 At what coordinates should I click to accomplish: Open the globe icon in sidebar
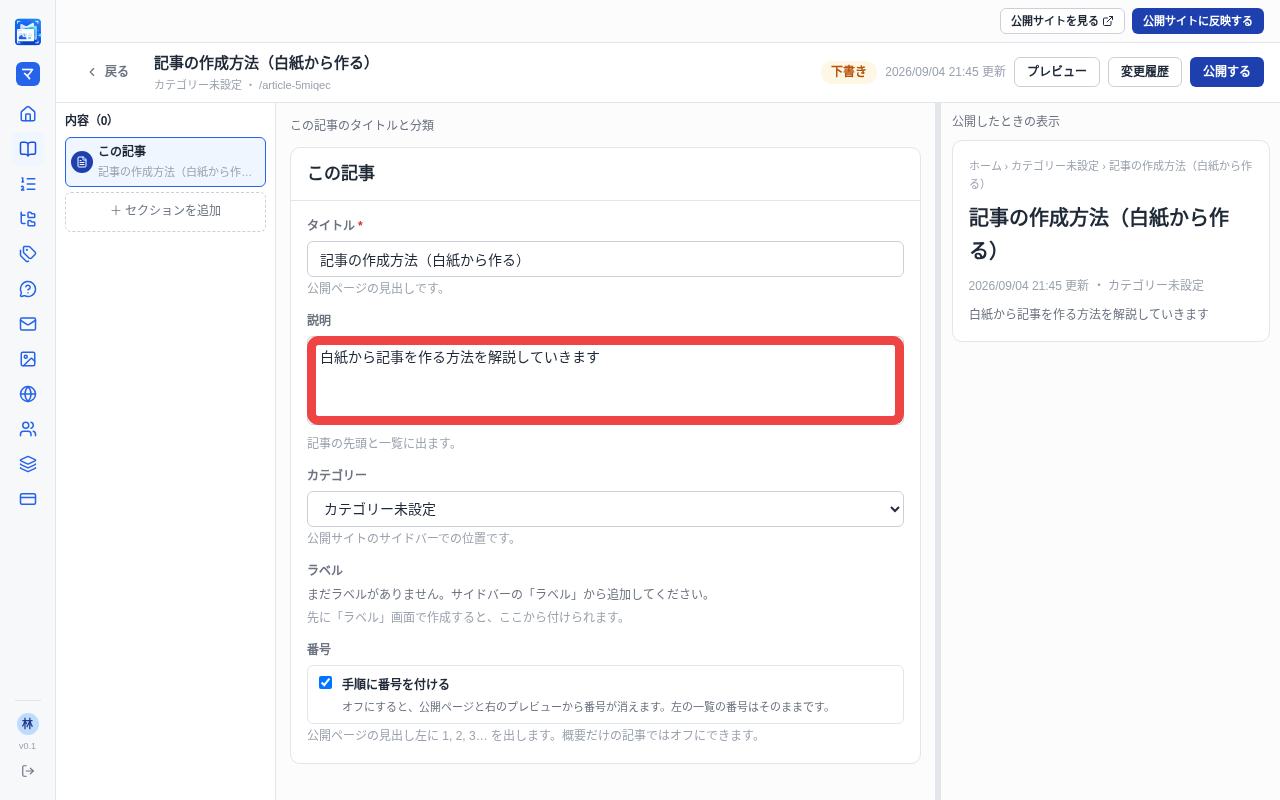click(28, 394)
